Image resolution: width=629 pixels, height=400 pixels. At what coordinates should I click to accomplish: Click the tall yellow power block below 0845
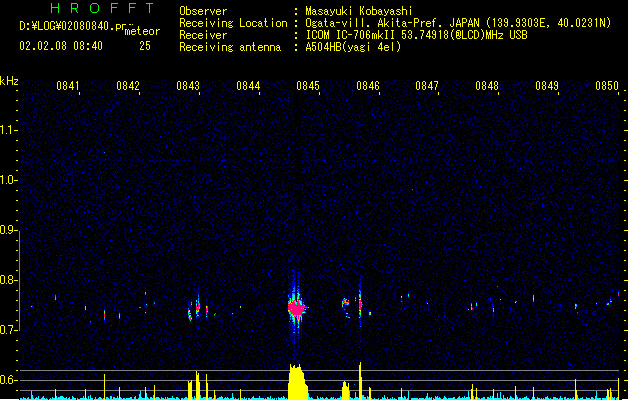[x=298, y=382]
